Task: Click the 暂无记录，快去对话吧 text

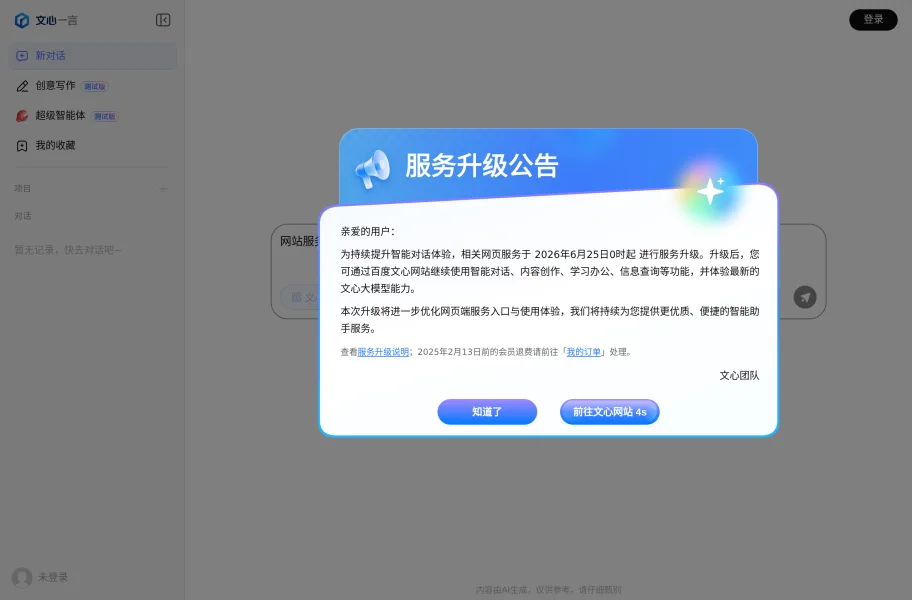Action: point(68,250)
